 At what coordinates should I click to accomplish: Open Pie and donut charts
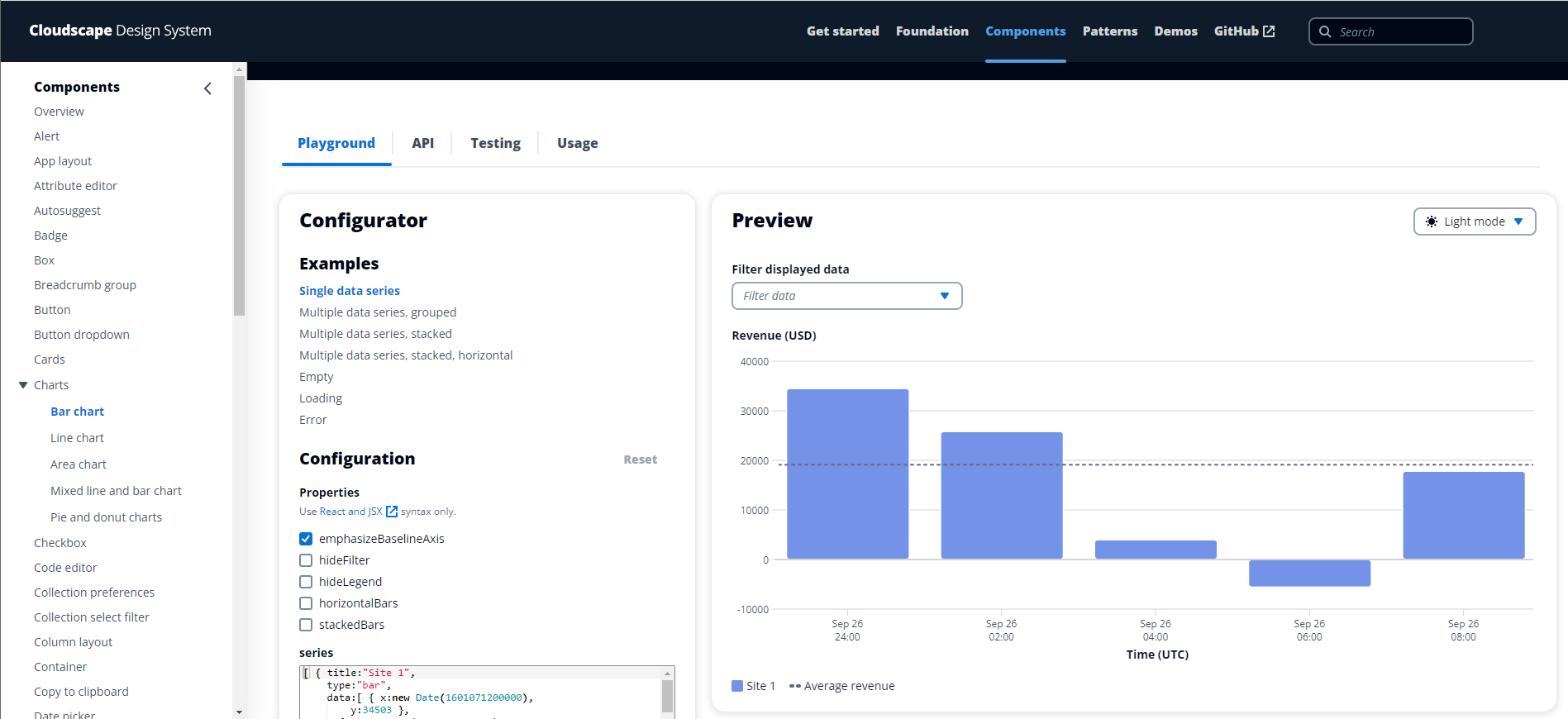tap(106, 517)
